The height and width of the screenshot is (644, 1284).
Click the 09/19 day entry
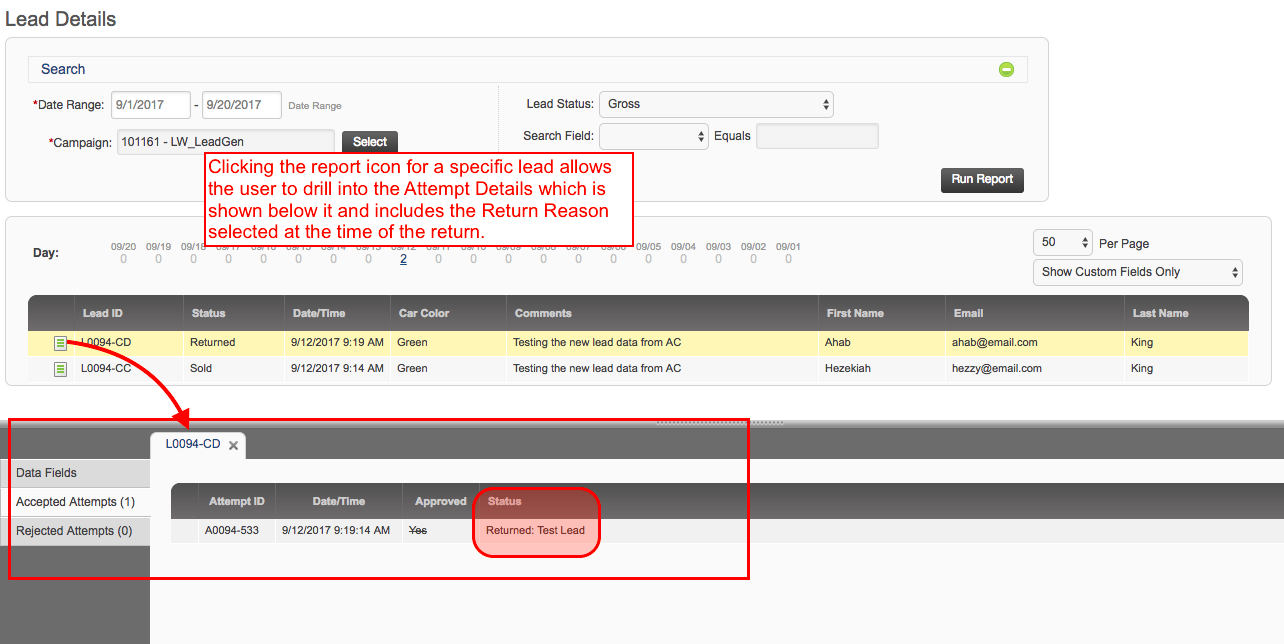[158, 253]
